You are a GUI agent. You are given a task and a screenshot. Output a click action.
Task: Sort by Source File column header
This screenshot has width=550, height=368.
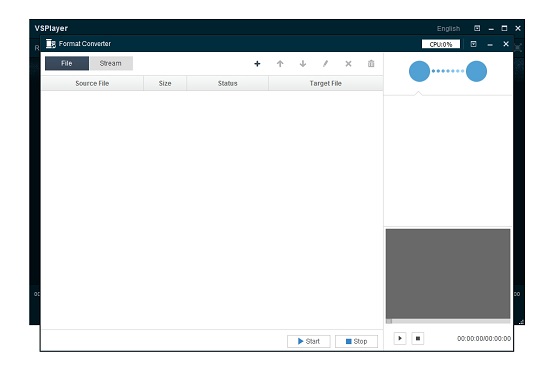[92, 83]
